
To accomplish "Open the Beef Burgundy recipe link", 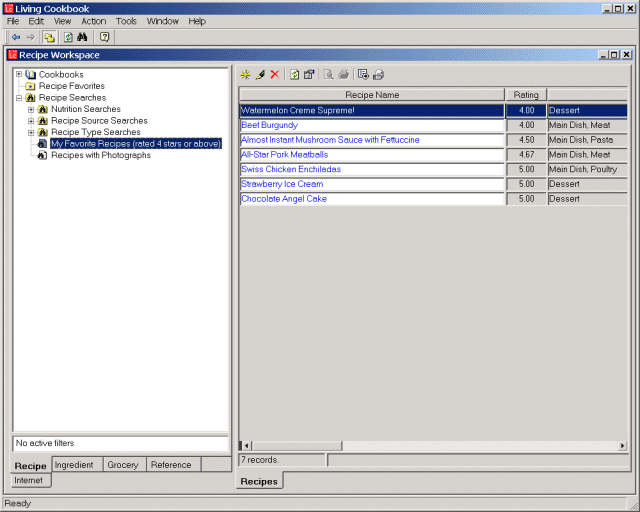I will [x=269, y=125].
